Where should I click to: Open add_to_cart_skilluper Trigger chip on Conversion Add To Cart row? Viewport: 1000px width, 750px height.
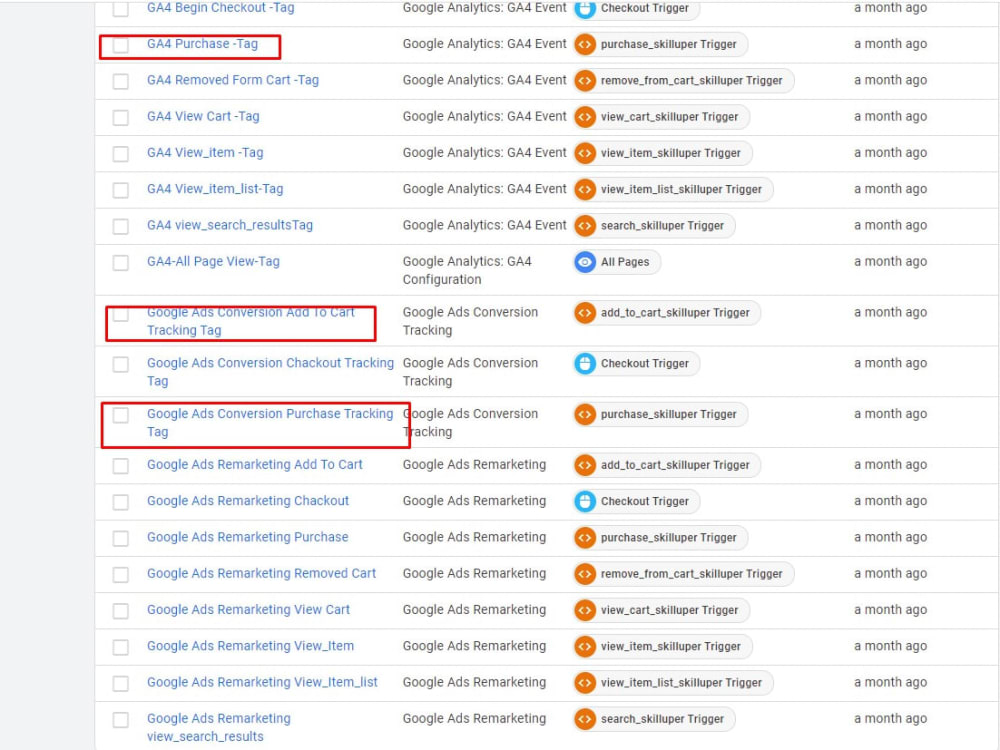click(x=665, y=312)
